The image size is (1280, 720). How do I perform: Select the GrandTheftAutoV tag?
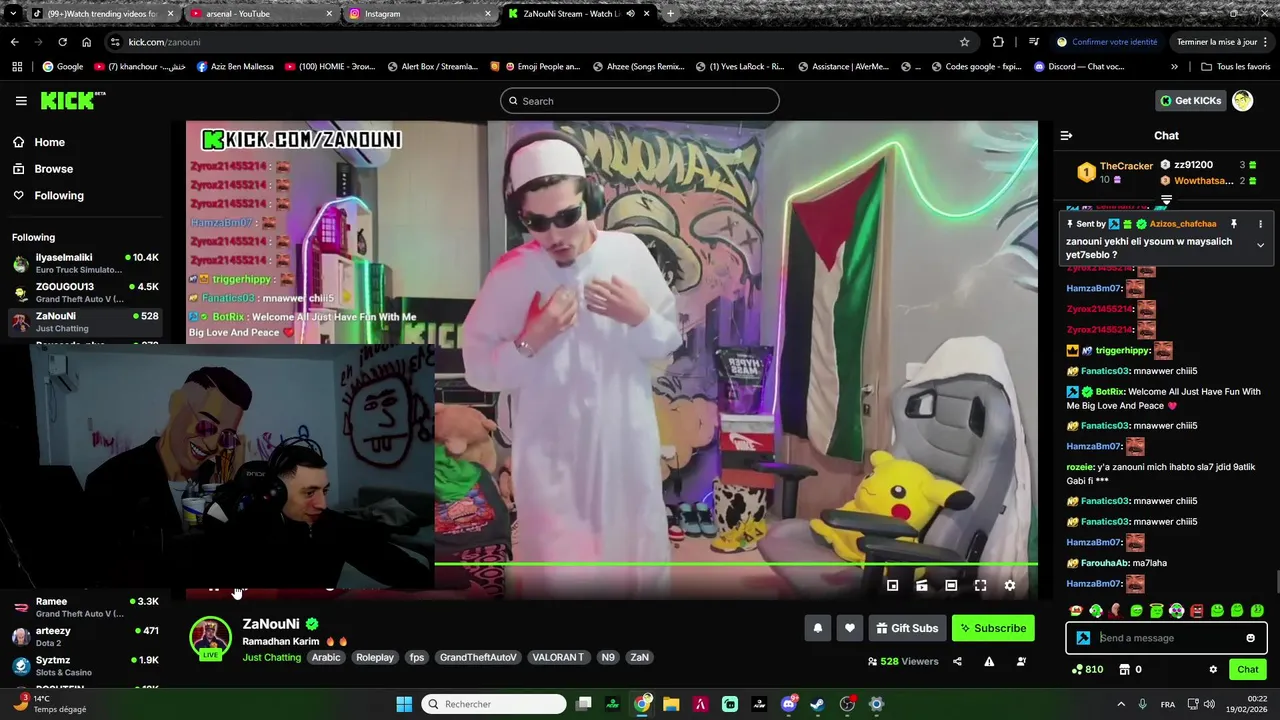(x=478, y=657)
